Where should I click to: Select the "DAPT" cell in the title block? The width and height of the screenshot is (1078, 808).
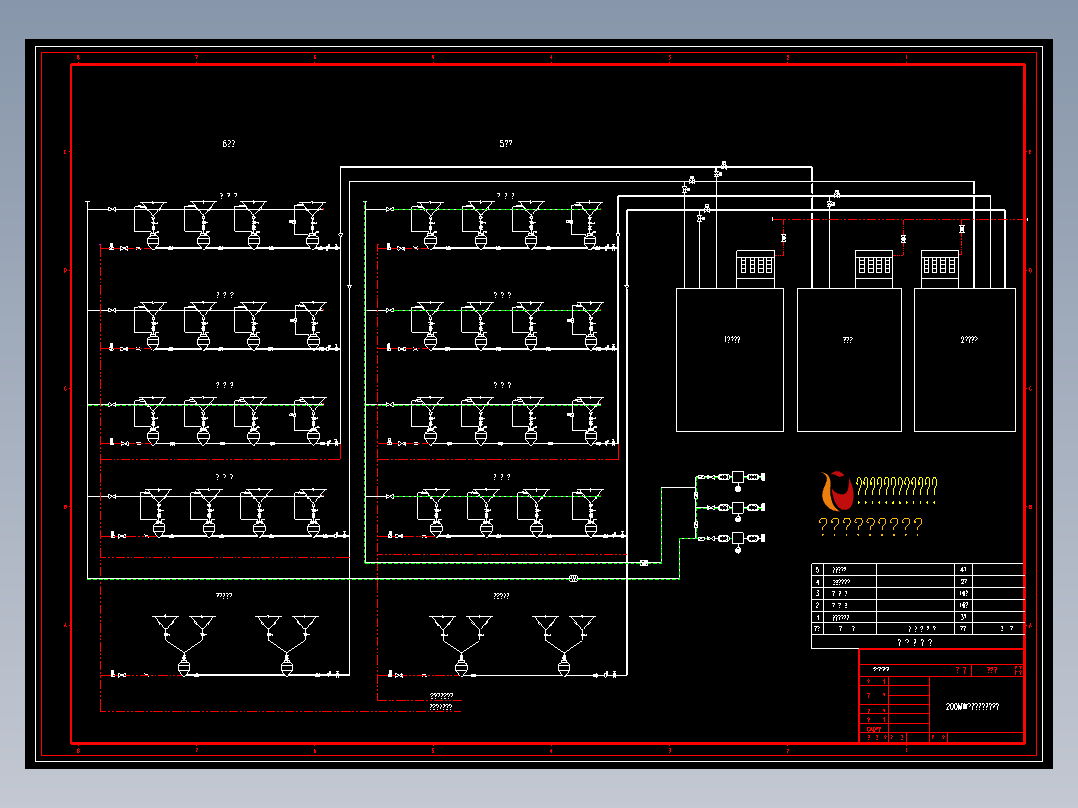[x=874, y=730]
